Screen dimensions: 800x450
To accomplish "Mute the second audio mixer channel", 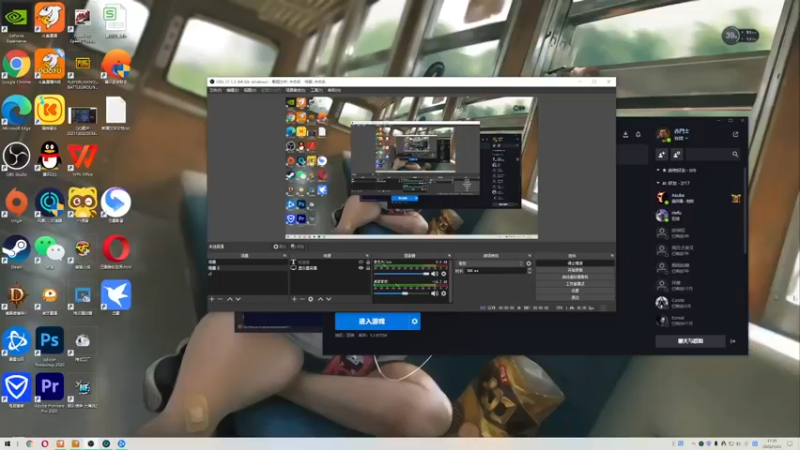I will pos(435,293).
